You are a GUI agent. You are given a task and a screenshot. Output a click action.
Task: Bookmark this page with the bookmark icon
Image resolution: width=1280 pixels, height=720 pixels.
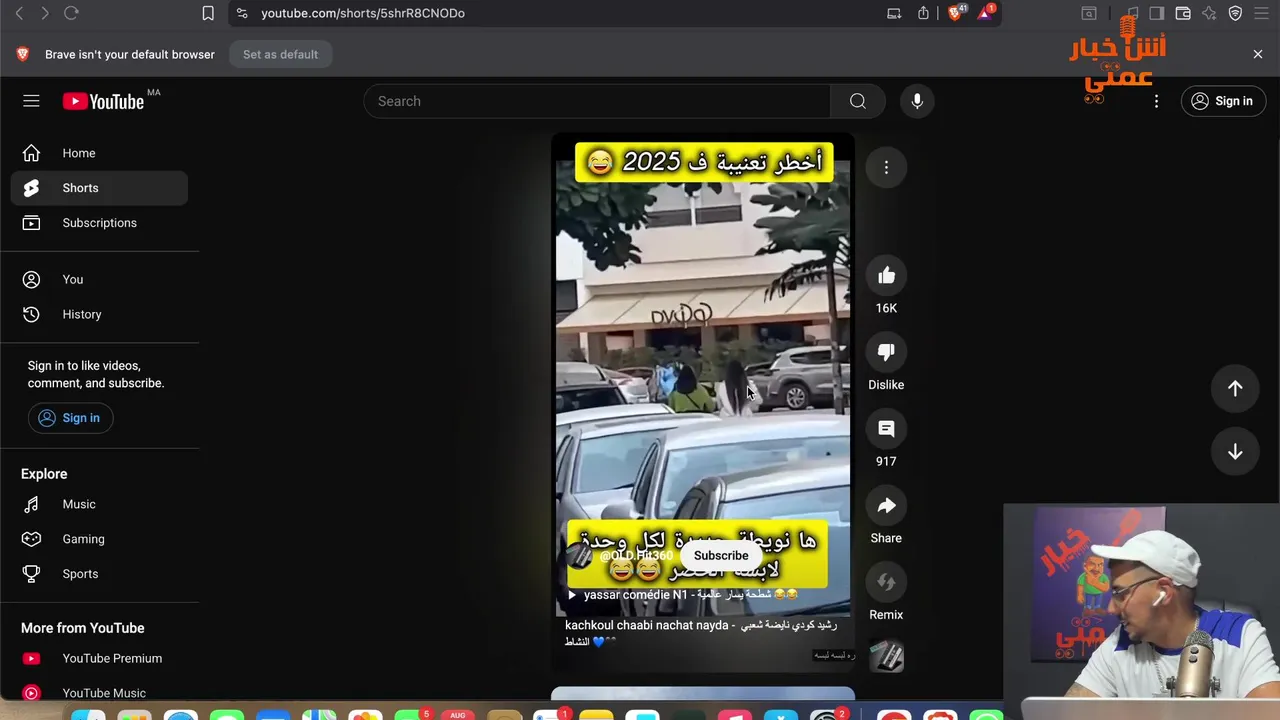[208, 13]
